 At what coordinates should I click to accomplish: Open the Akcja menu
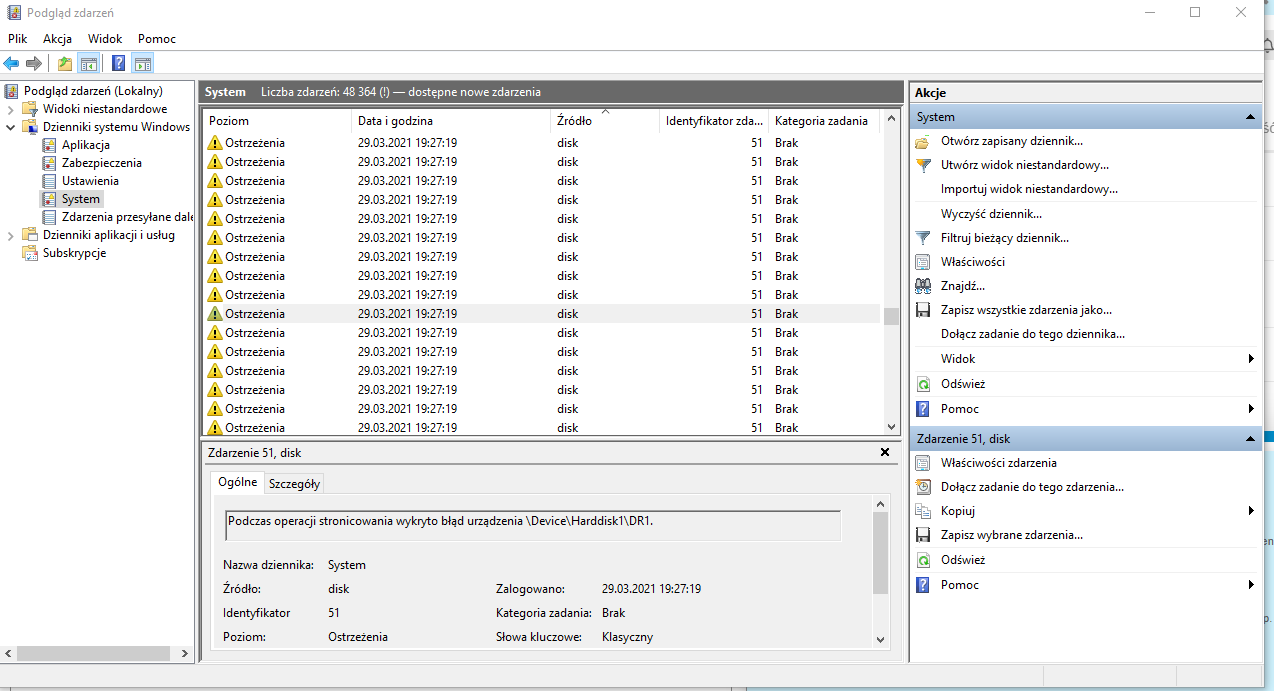click(57, 39)
